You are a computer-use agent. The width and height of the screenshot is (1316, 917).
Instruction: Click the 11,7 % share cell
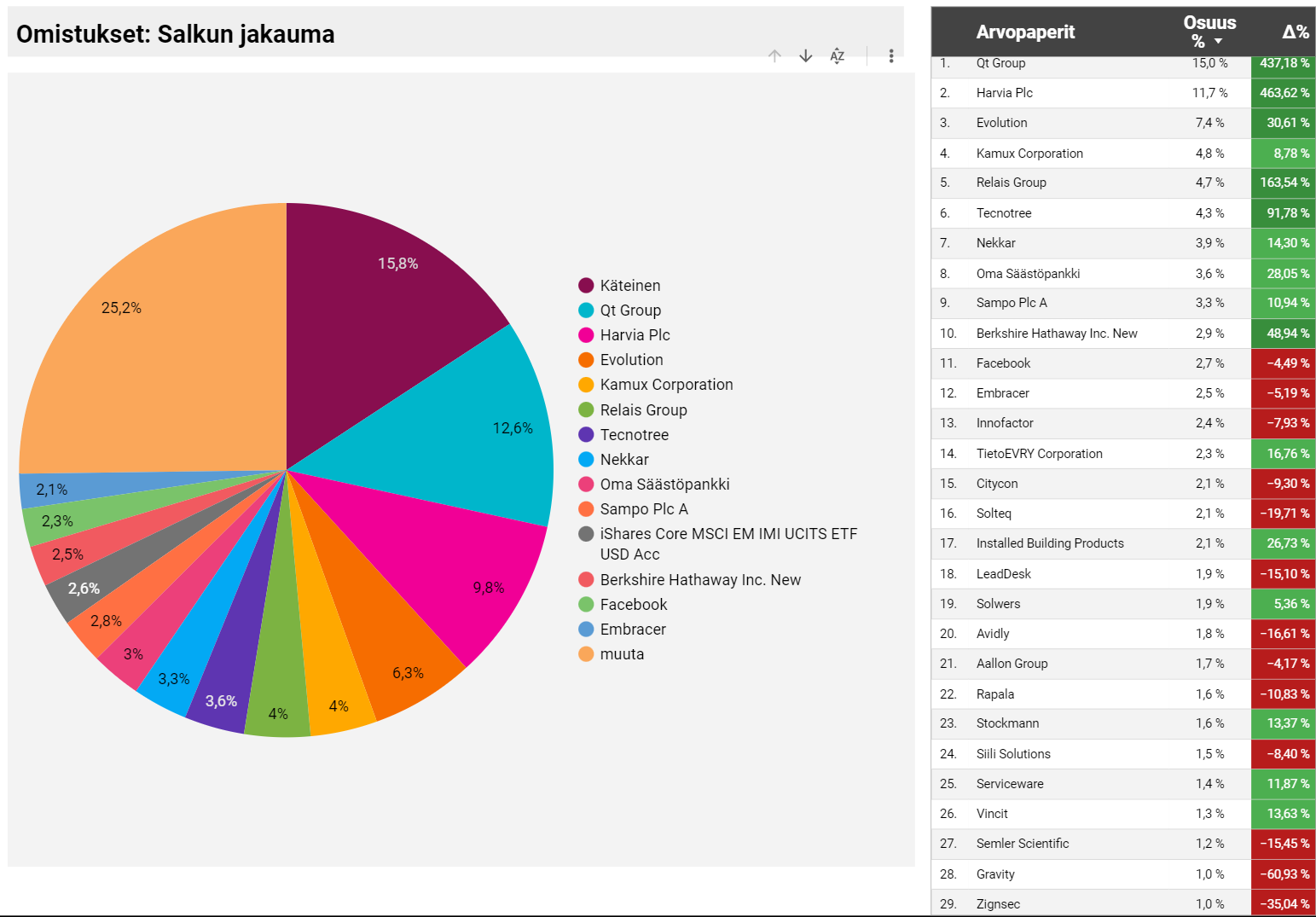click(1209, 93)
